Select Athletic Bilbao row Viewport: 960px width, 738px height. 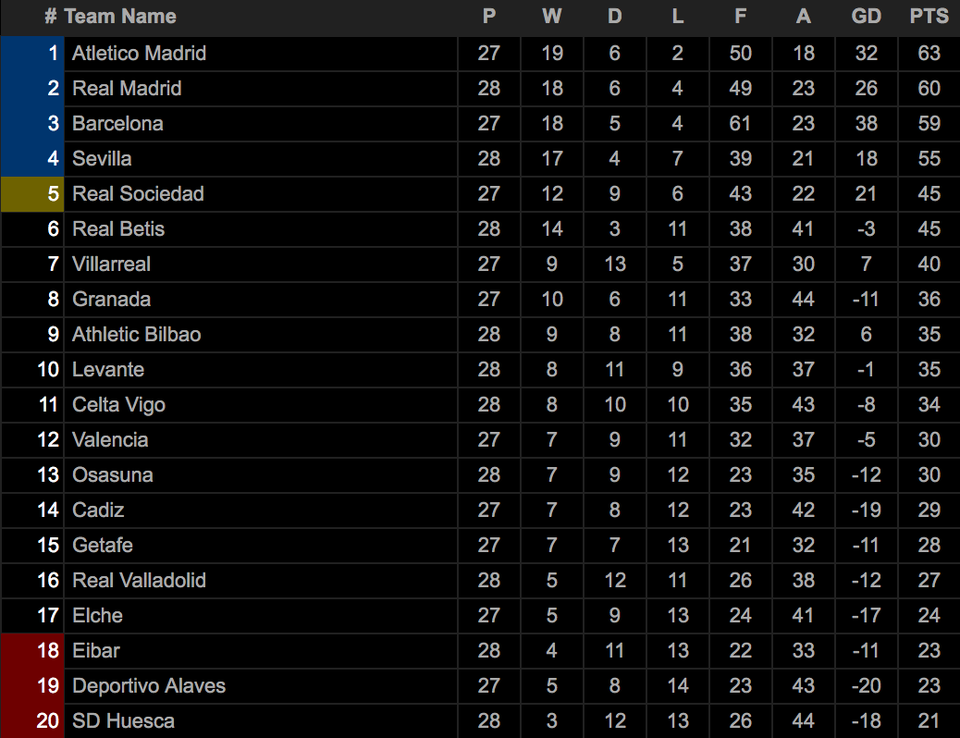(x=480, y=334)
